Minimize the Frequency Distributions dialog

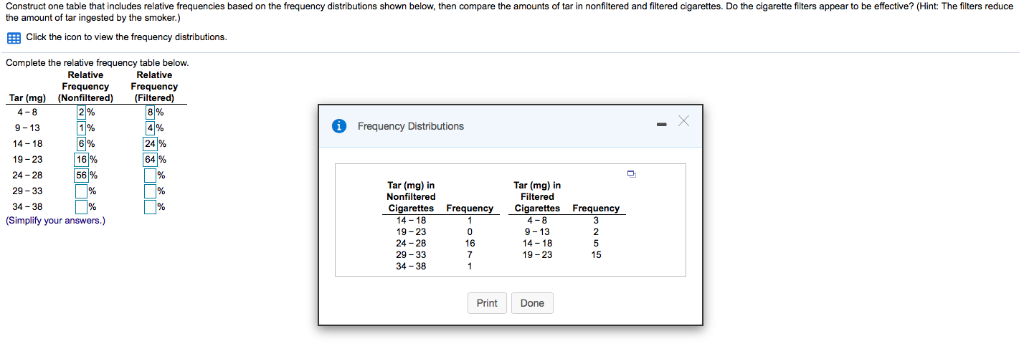662,124
